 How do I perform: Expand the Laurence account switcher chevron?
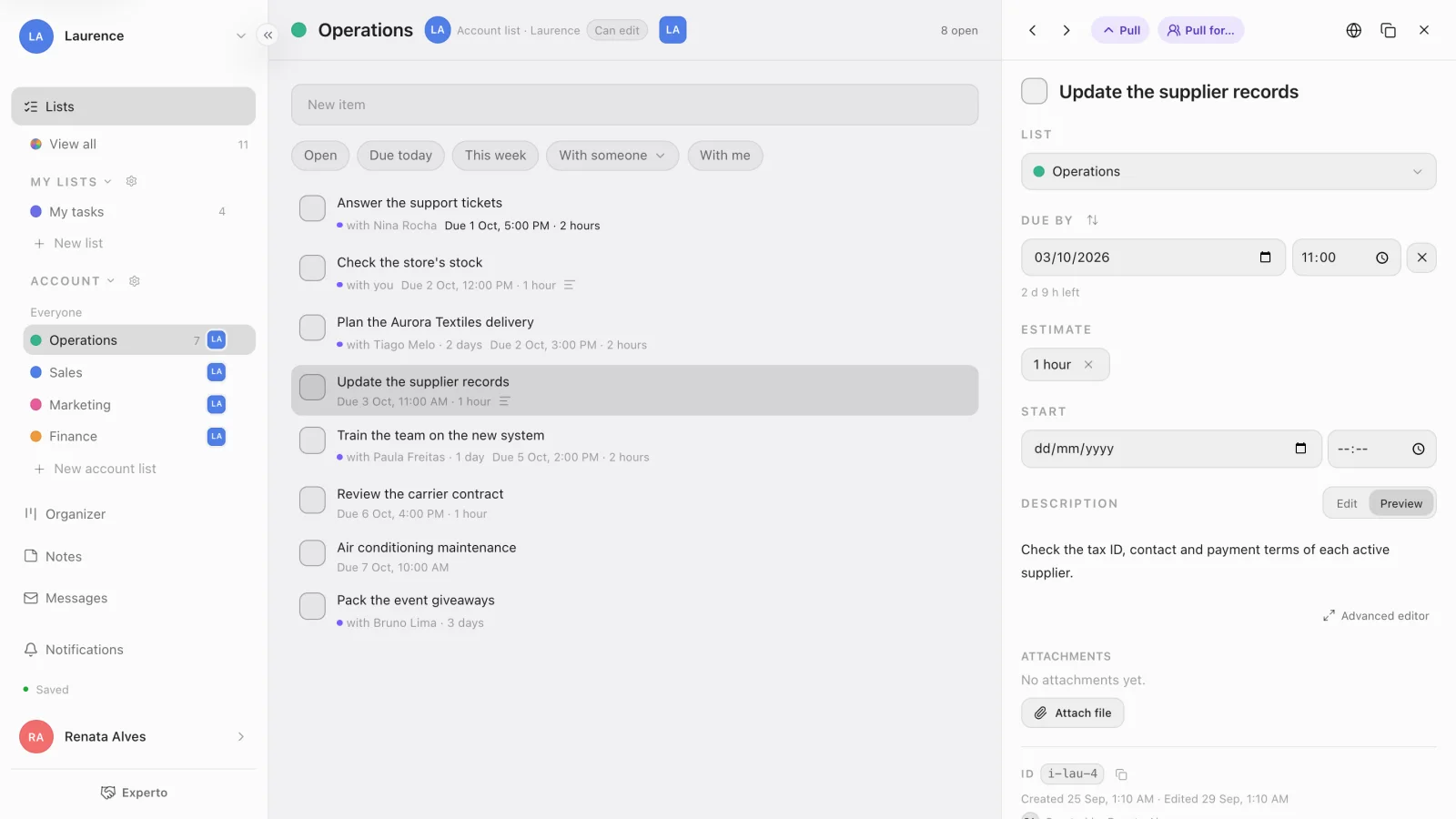241,36
